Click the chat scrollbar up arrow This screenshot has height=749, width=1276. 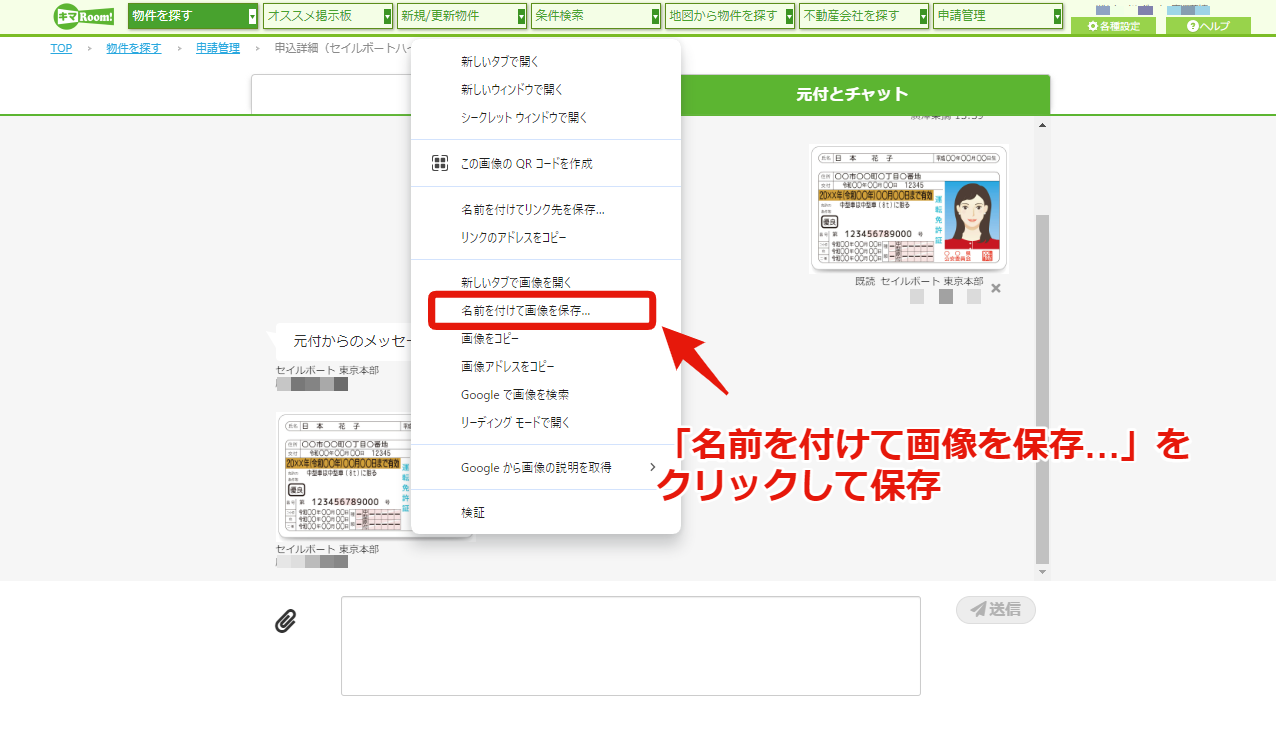click(x=1042, y=125)
